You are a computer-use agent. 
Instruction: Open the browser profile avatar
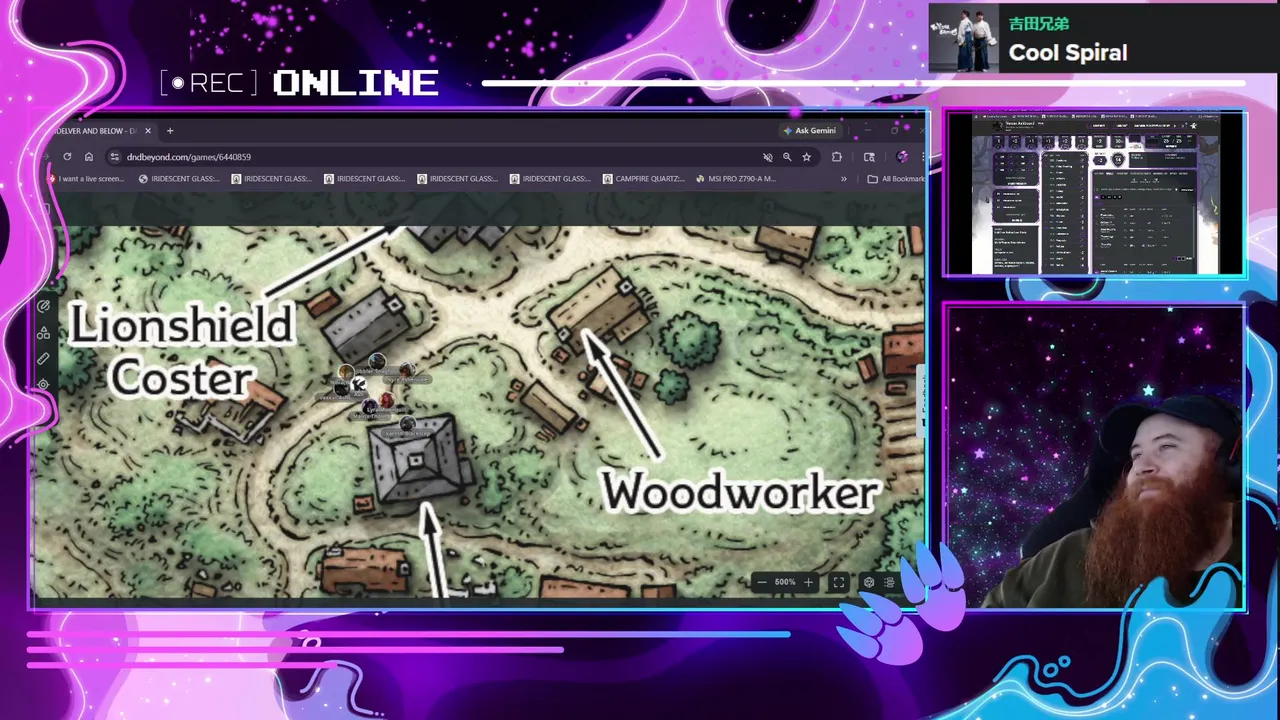click(x=902, y=157)
